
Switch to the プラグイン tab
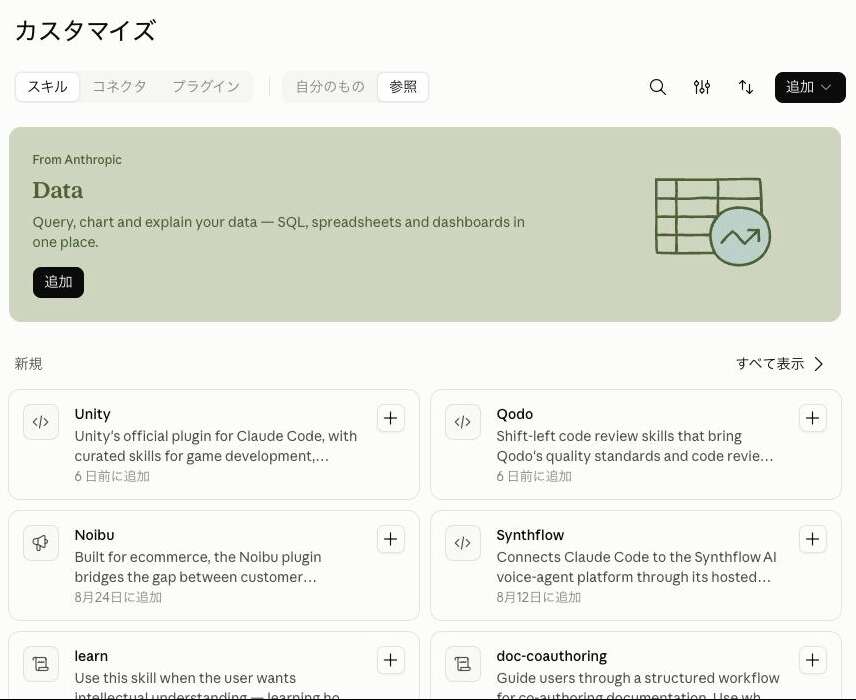206,87
